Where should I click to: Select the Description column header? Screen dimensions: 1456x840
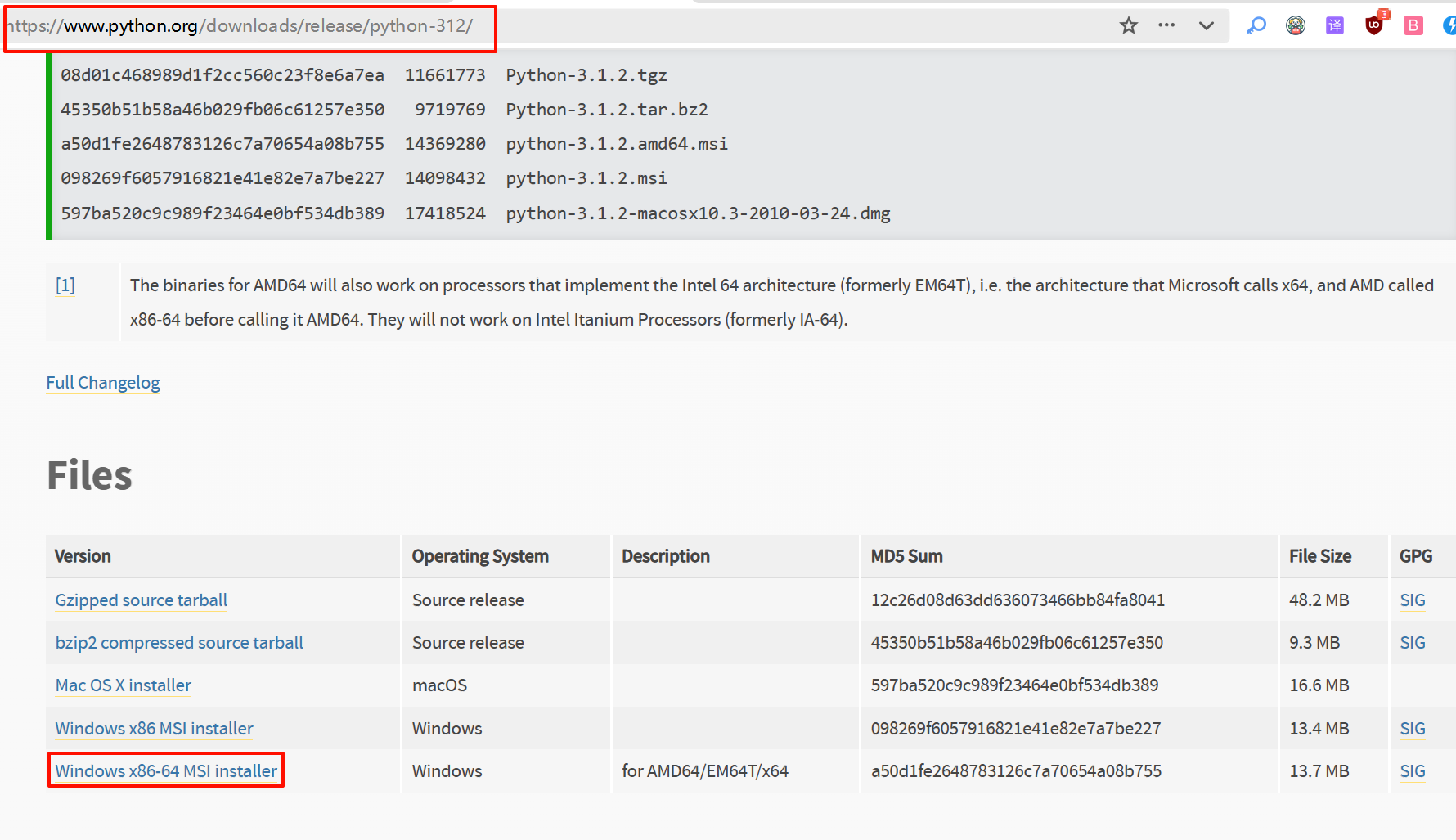666,556
